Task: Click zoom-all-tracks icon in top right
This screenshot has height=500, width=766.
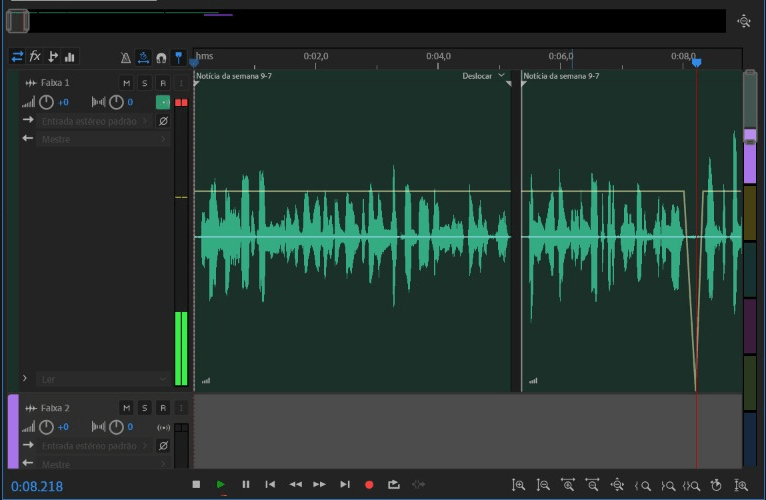Action: pos(744,21)
